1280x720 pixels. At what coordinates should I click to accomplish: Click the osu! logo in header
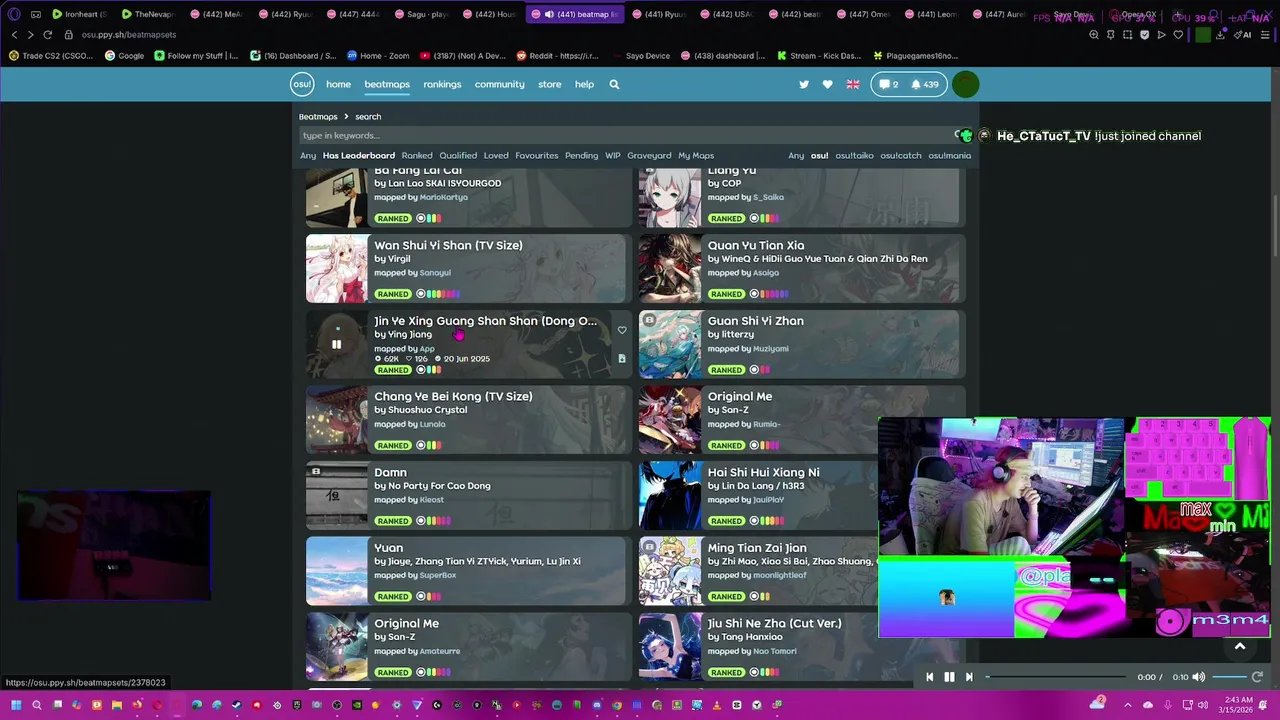[302, 85]
